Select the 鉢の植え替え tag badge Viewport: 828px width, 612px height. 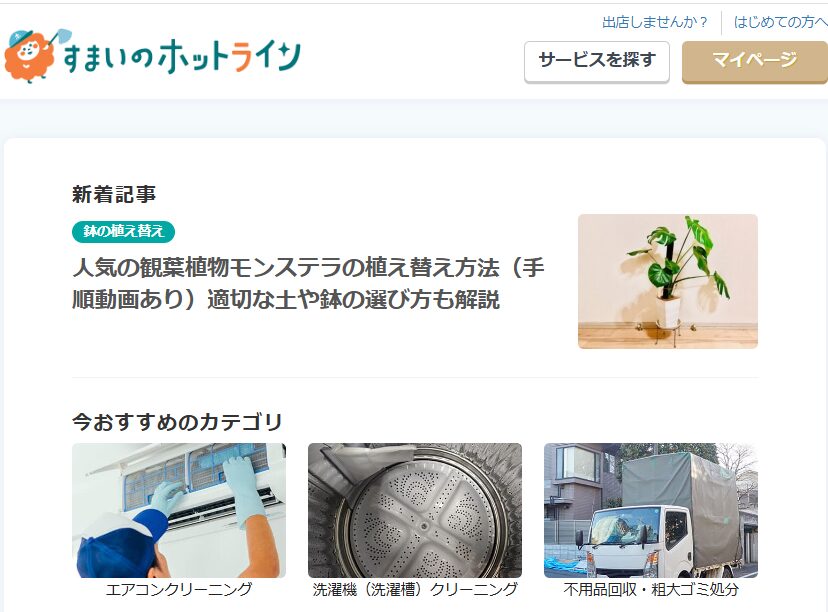pos(124,231)
